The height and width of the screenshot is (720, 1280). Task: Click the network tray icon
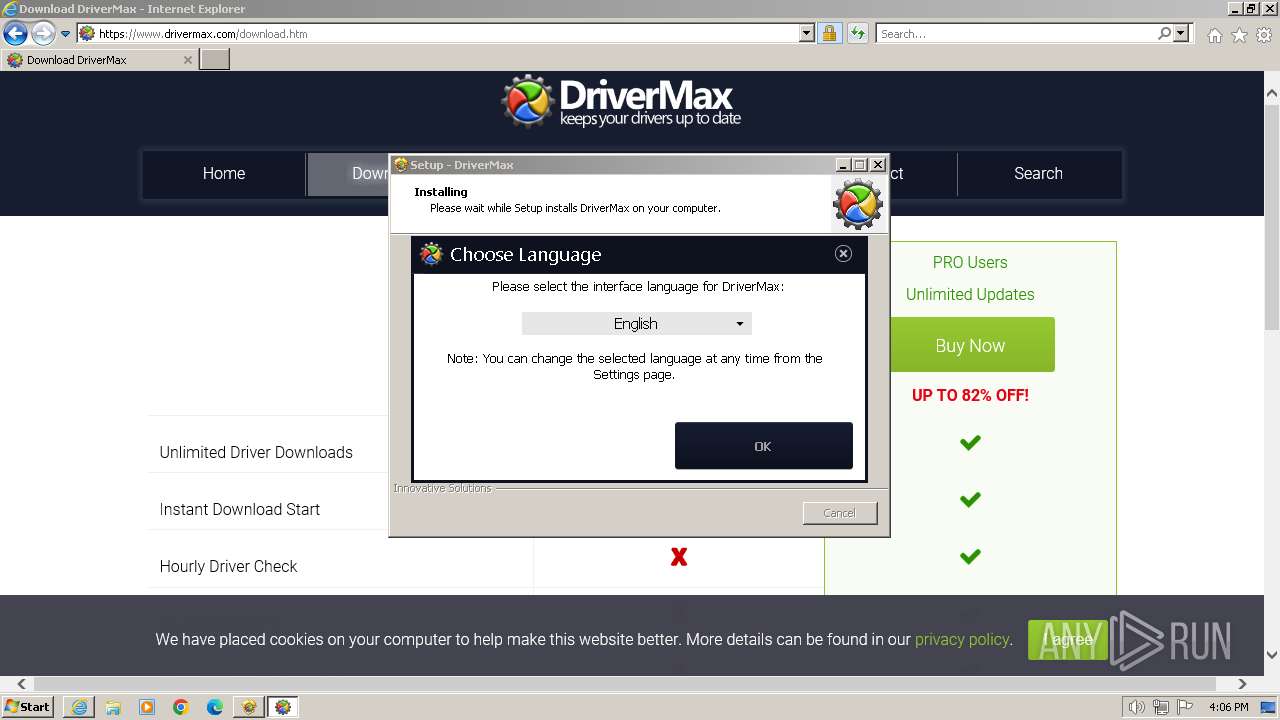click(x=1161, y=707)
